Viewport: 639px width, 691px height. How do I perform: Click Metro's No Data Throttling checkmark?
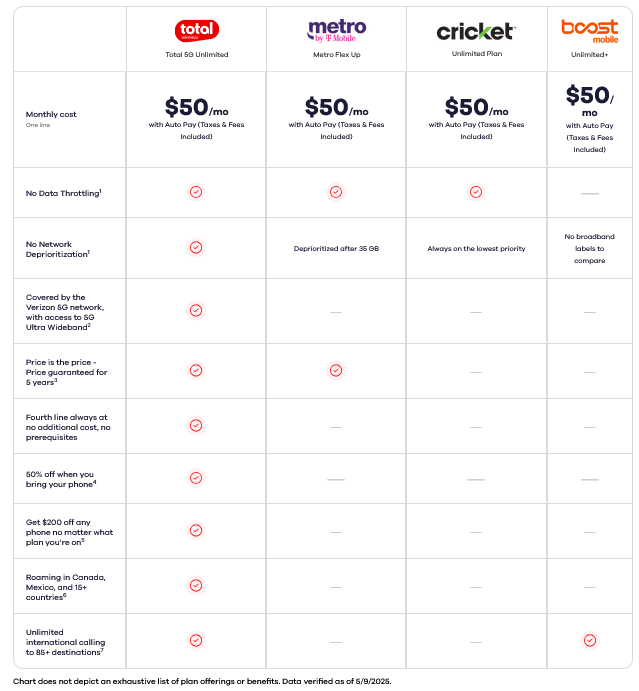336,192
